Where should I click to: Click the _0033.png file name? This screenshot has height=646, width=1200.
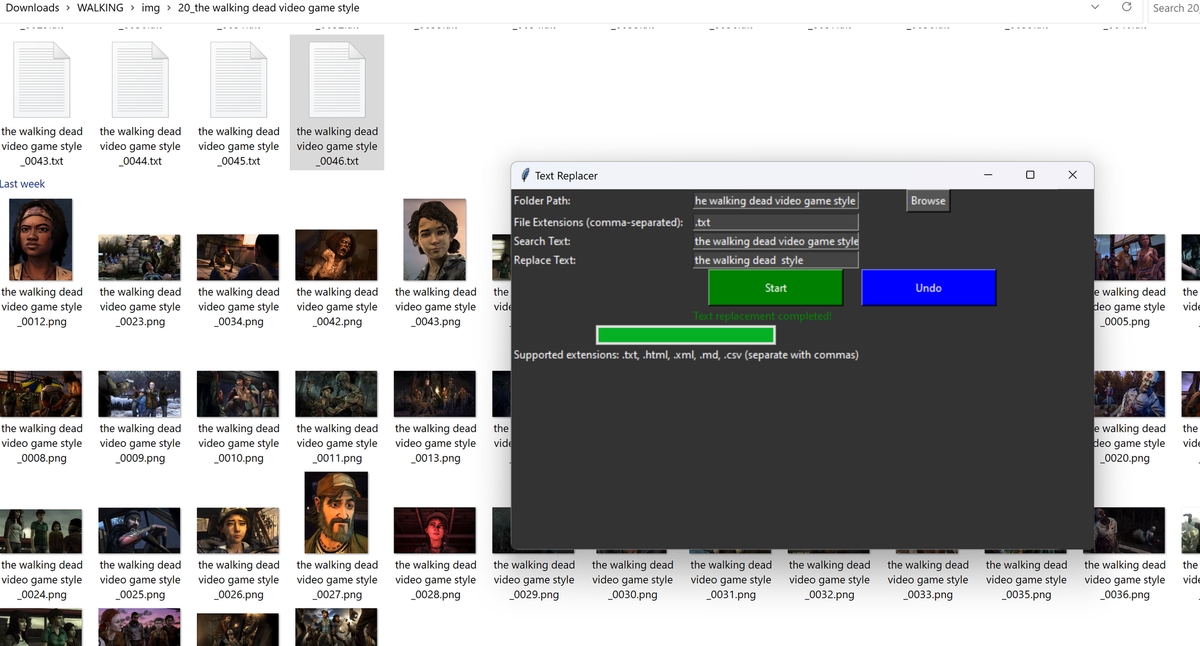[x=928, y=580]
